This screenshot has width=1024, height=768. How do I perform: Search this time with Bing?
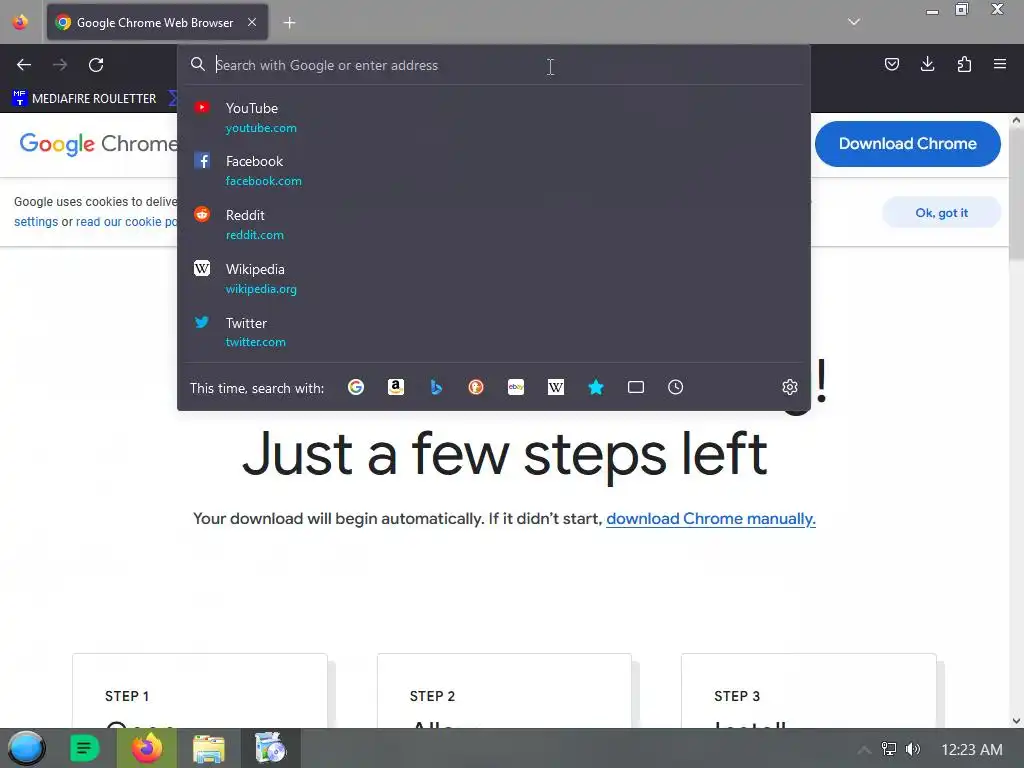pyautogui.click(x=436, y=387)
